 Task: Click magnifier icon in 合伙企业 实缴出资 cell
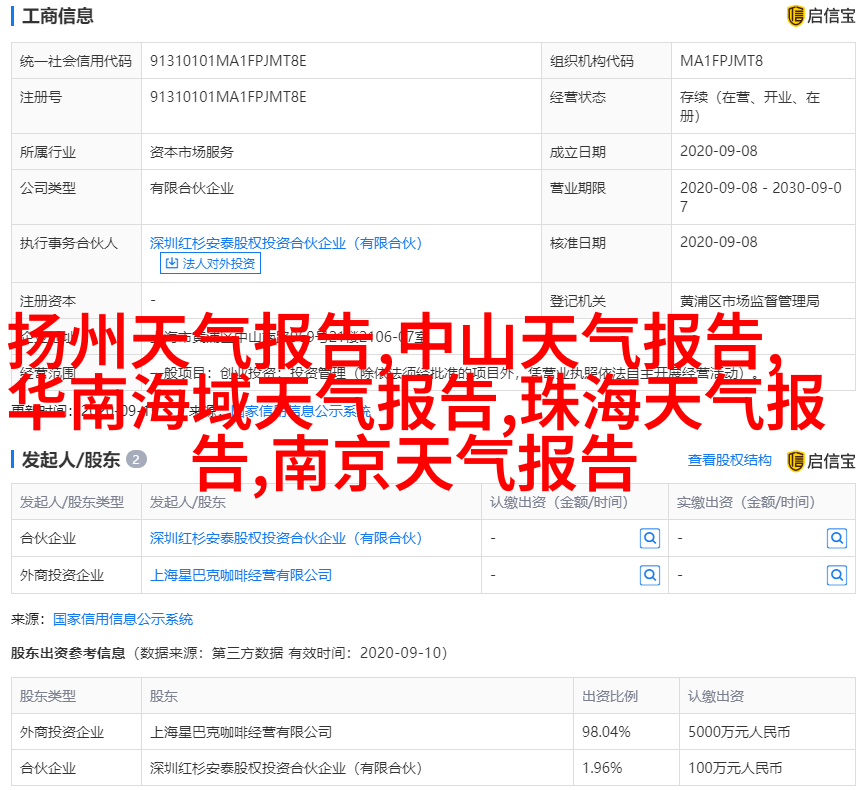837,538
